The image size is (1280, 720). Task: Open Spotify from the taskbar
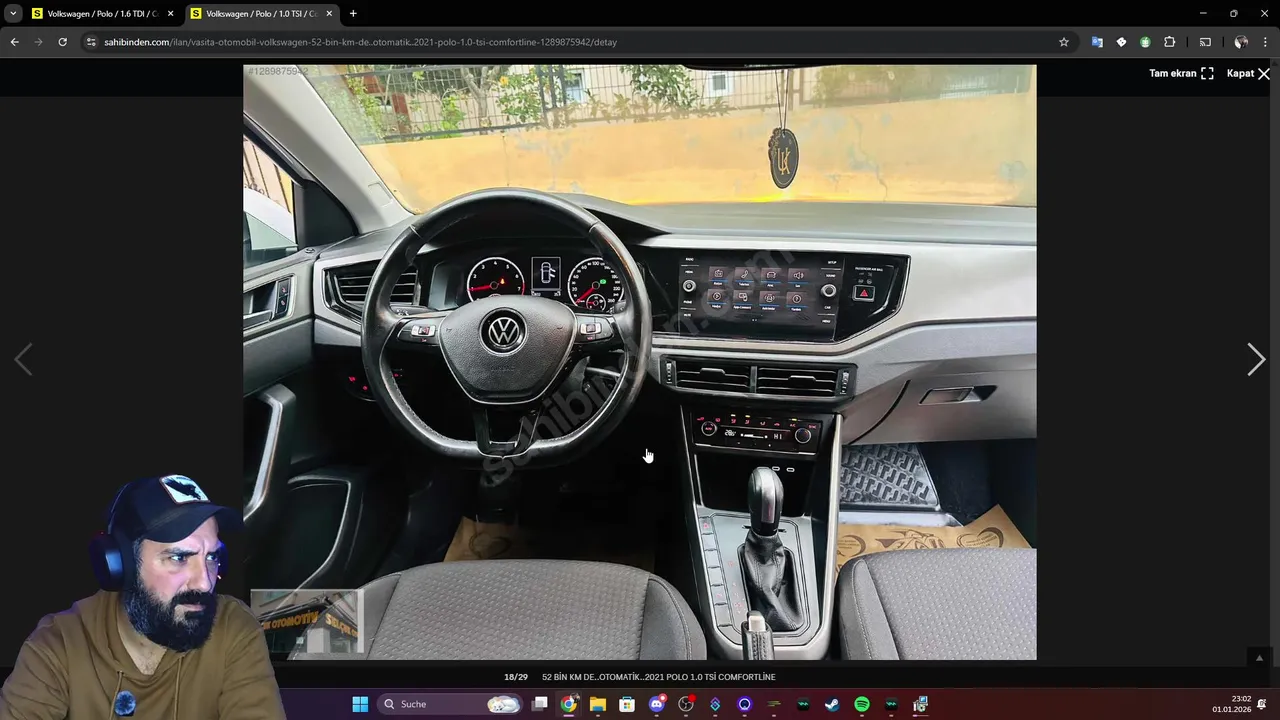[862, 704]
